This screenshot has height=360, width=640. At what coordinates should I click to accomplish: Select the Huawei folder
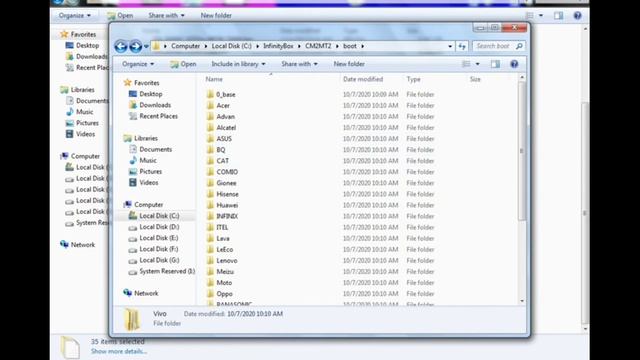point(222,205)
